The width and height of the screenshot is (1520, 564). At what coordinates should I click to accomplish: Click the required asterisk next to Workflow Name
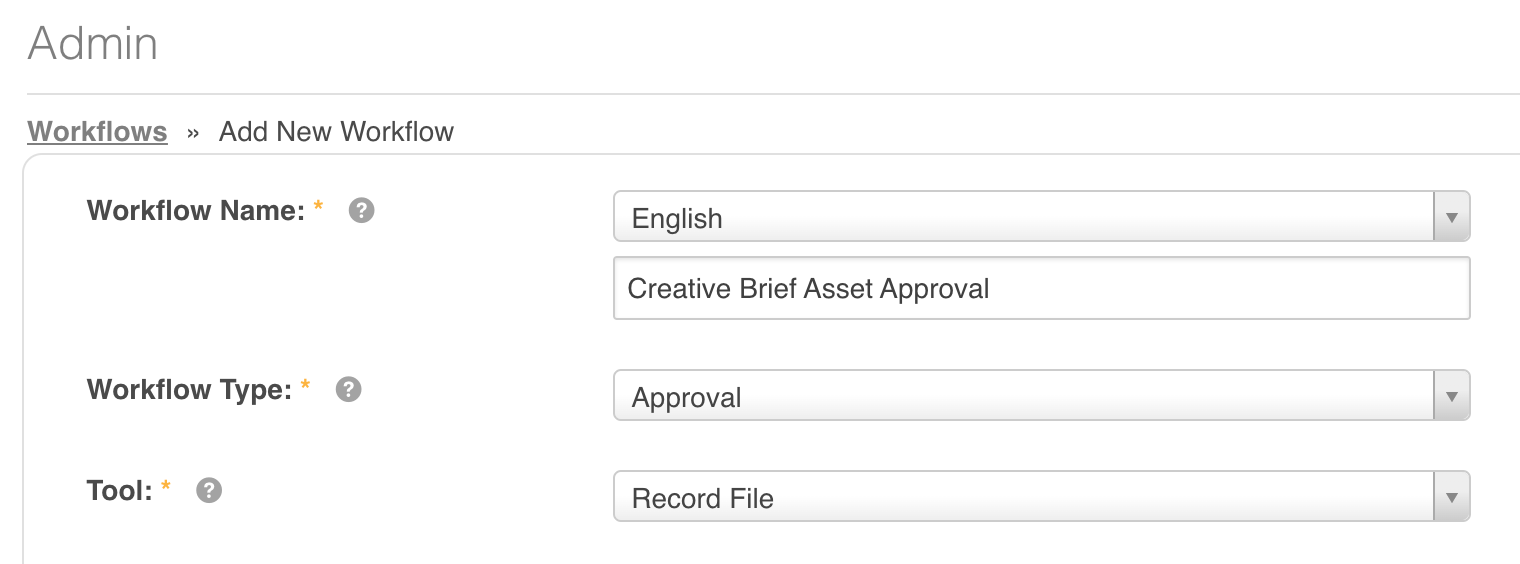(x=319, y=207)
